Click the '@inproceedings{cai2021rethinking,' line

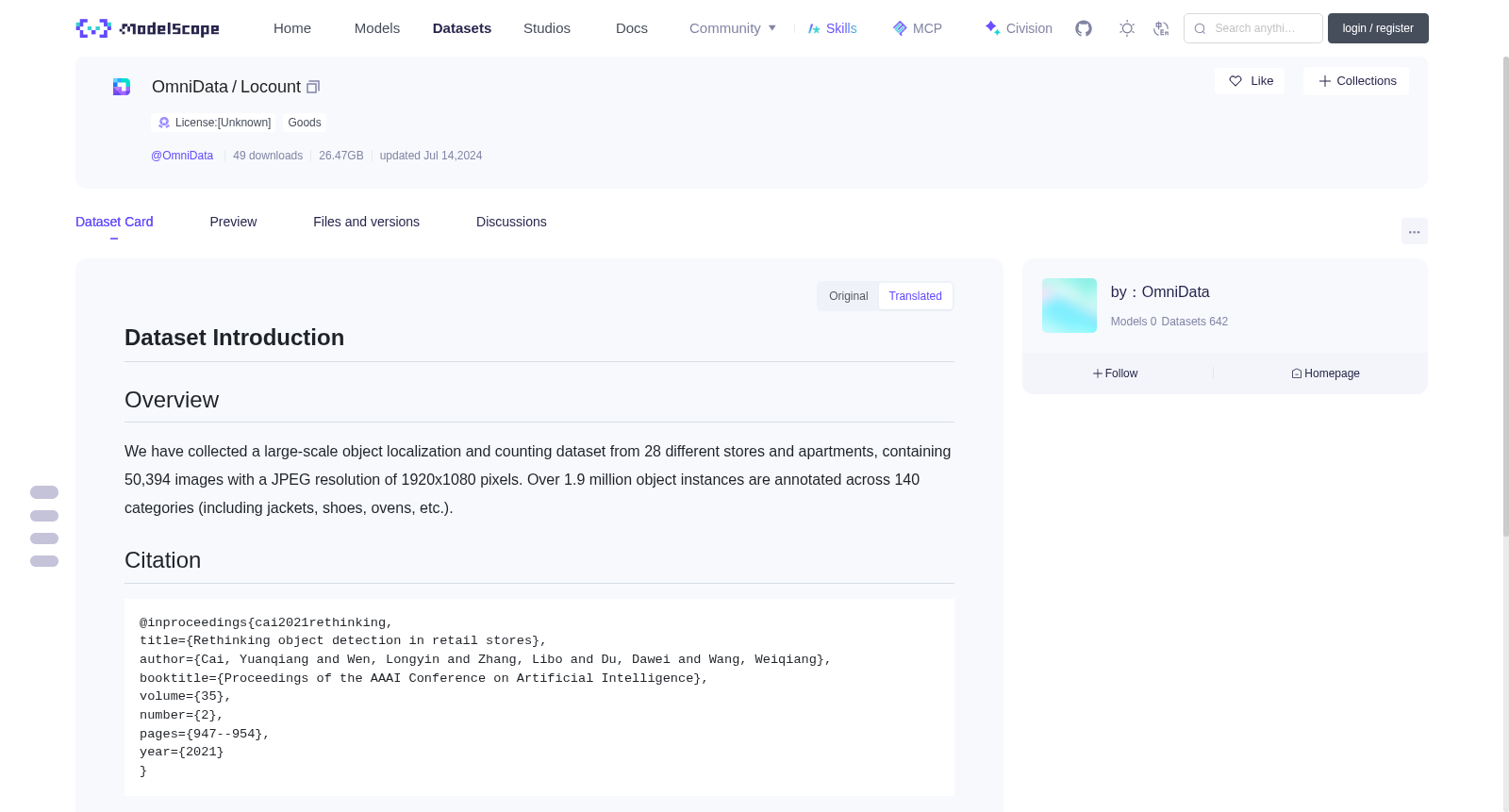click(x=266, y=622)
